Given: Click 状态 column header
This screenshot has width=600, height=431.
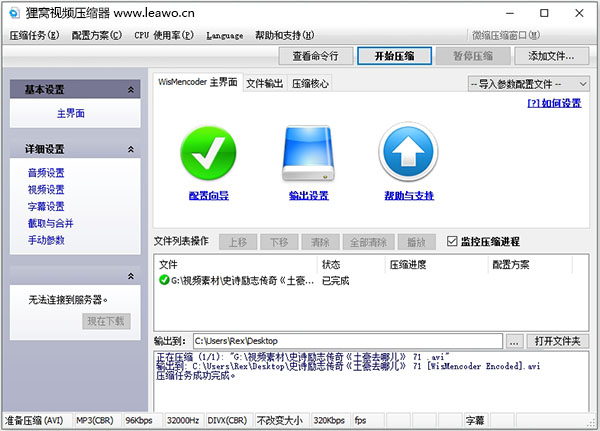Looking at the screenshot, I should [x=351, y=264].
